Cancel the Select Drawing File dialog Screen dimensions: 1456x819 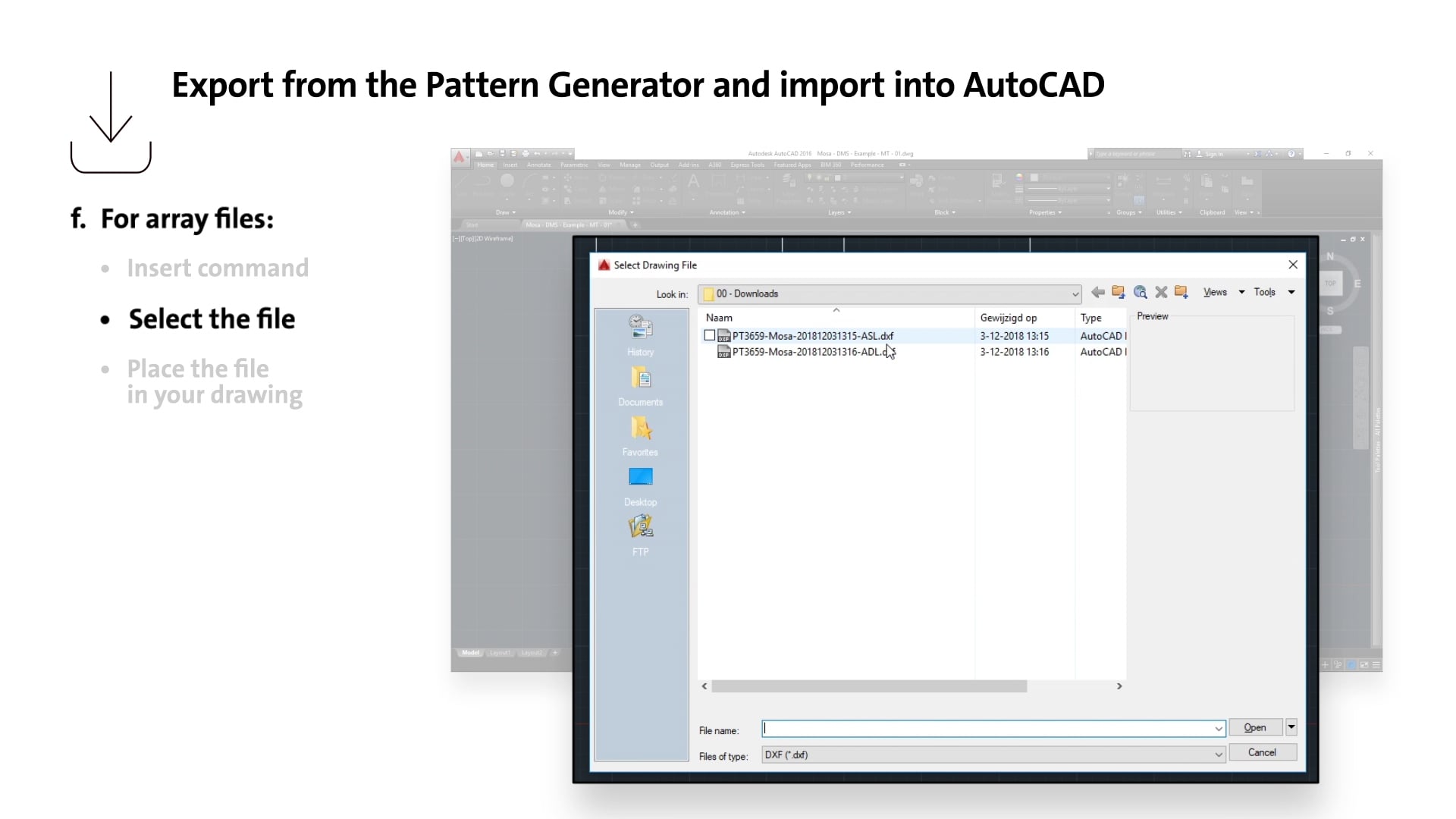tap(1262, 752)
